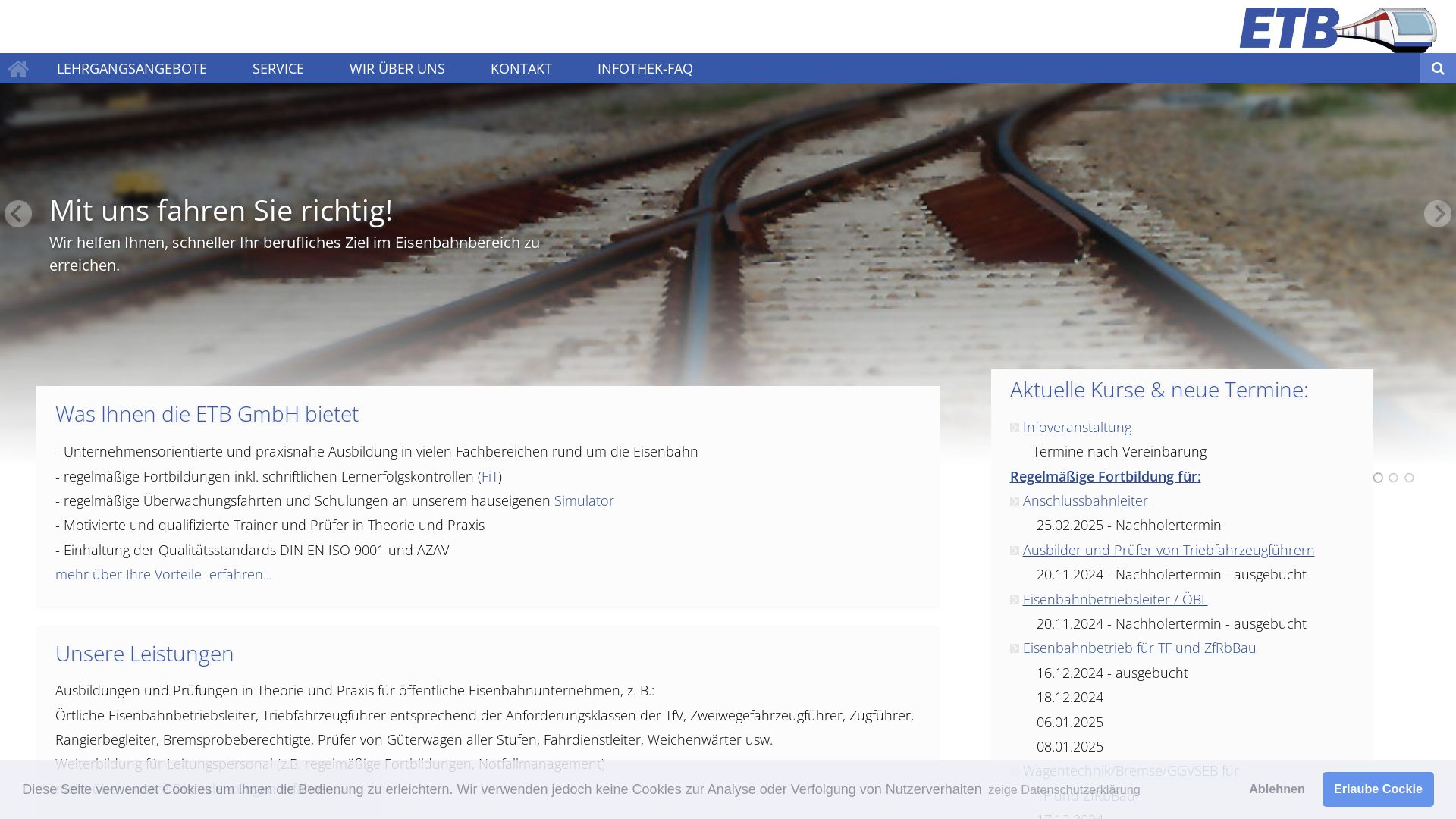The height and width of the screenshot is (819, 1456).
Task: Open the Infoveranstaltung course link
Action: (x=1077, y=427)
